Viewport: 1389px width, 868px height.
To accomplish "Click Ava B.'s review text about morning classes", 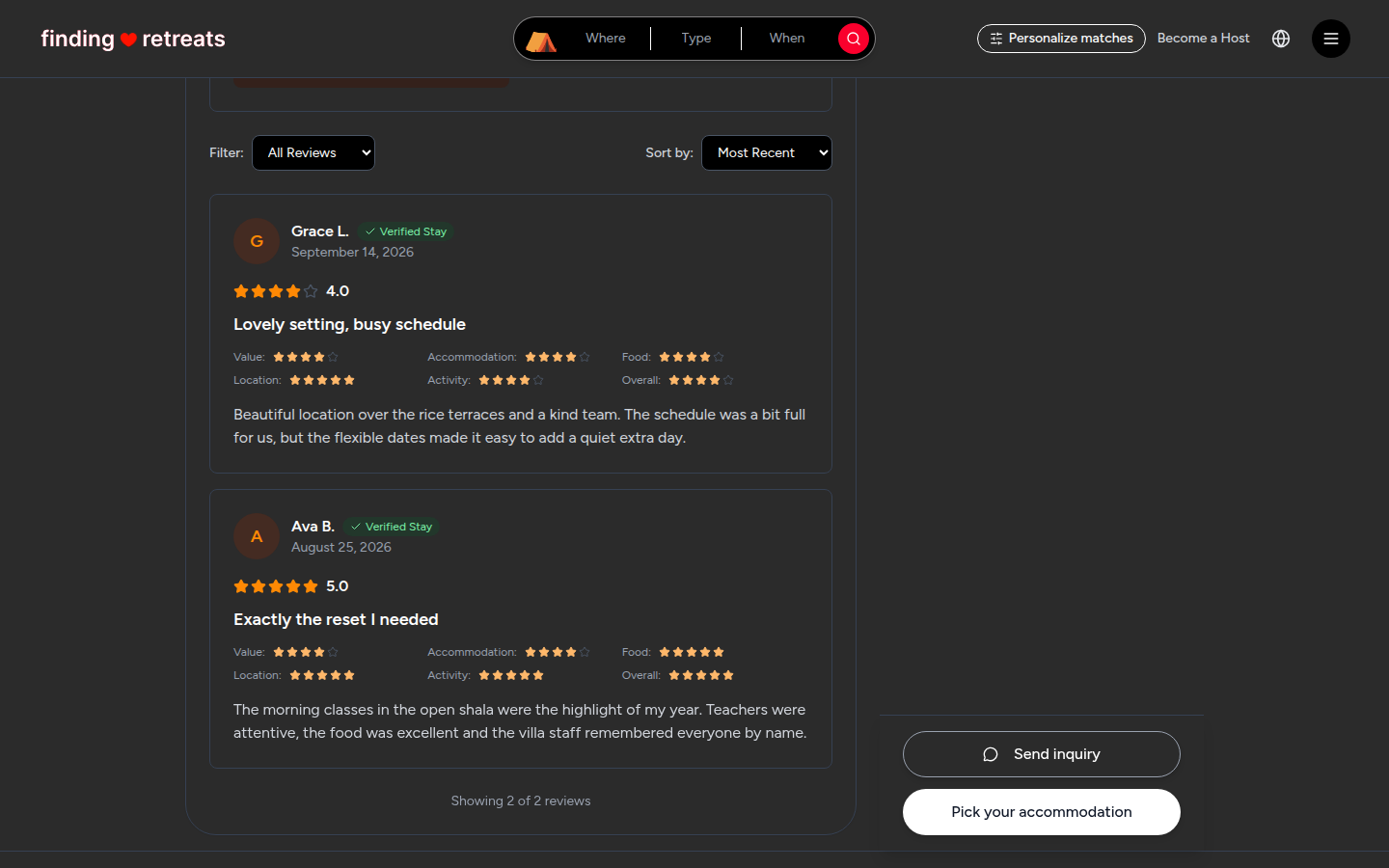I will click(521, 721).
